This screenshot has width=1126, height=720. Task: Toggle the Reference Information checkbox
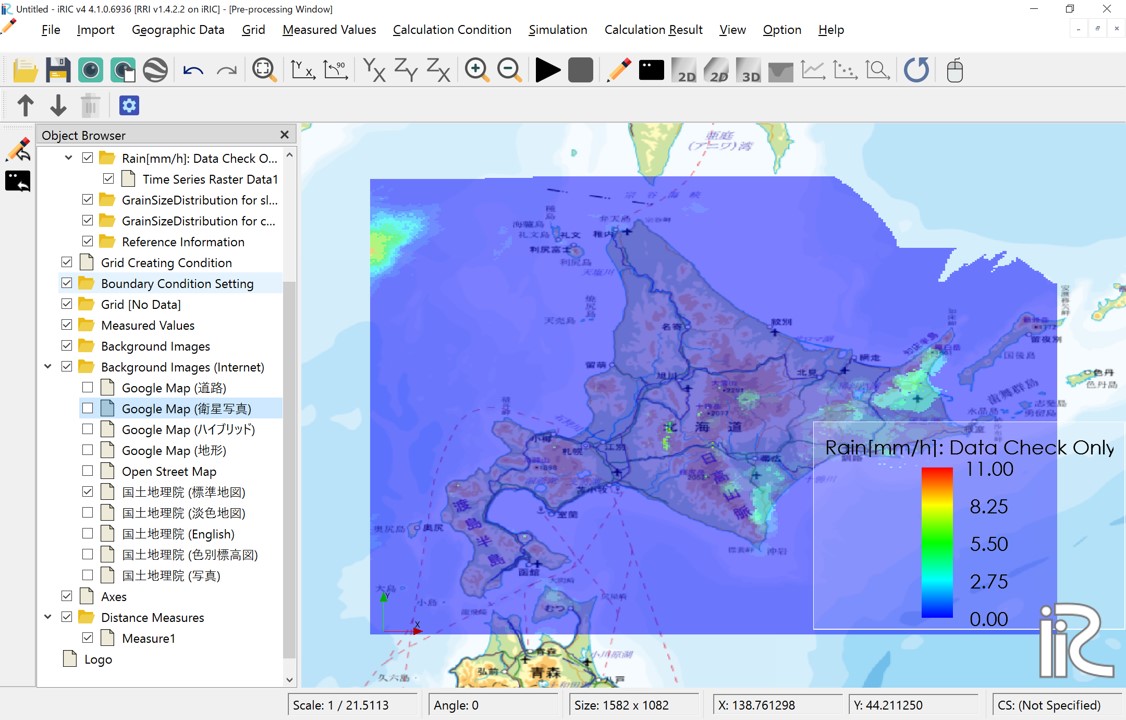tap(88, 241)
